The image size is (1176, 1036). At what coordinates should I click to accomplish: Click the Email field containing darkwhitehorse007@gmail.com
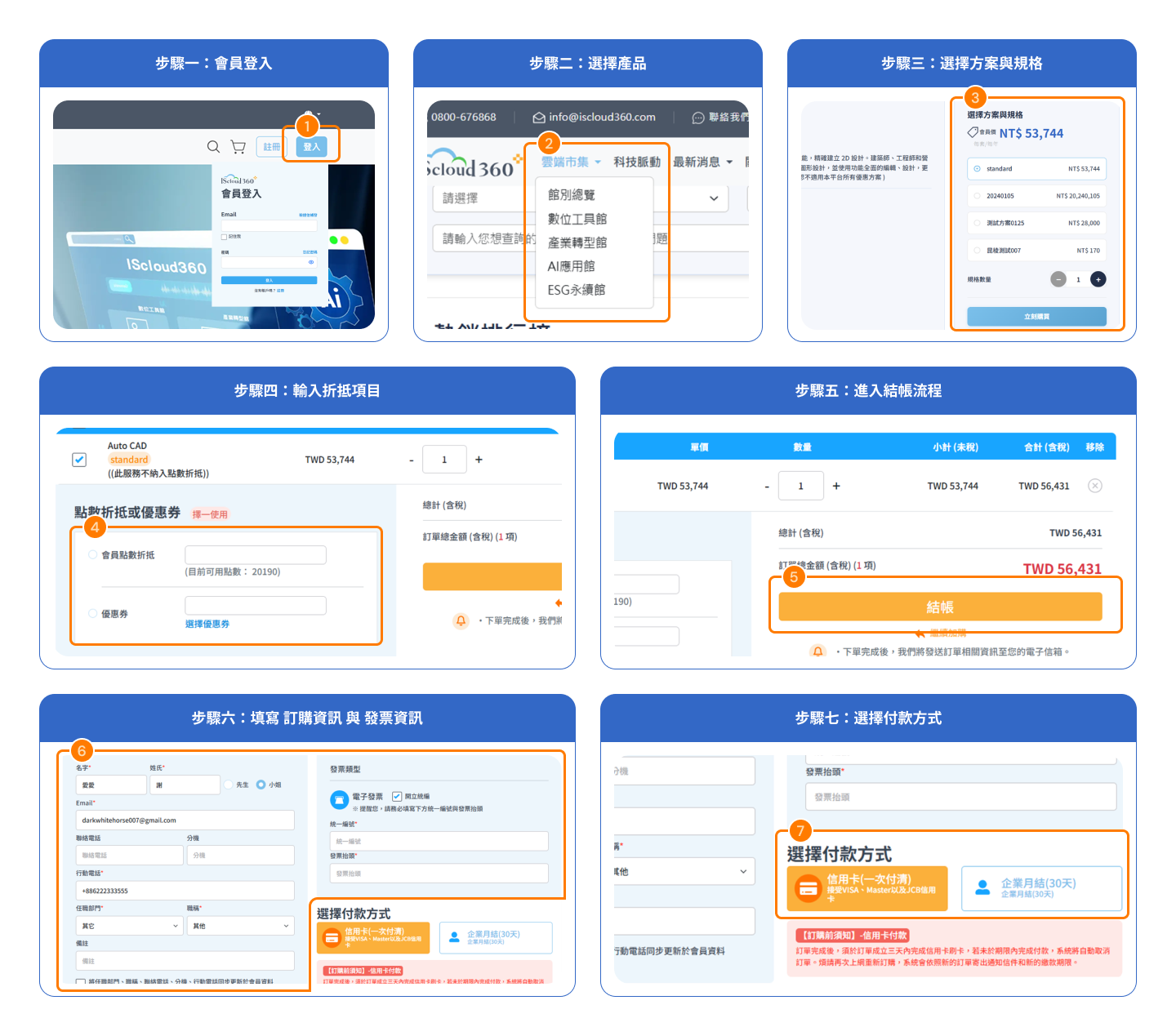pos(185,820)
